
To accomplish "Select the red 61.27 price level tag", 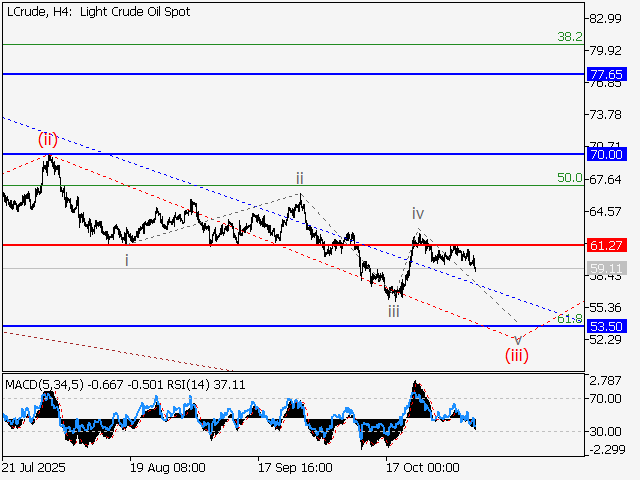I will pos(607,245).
